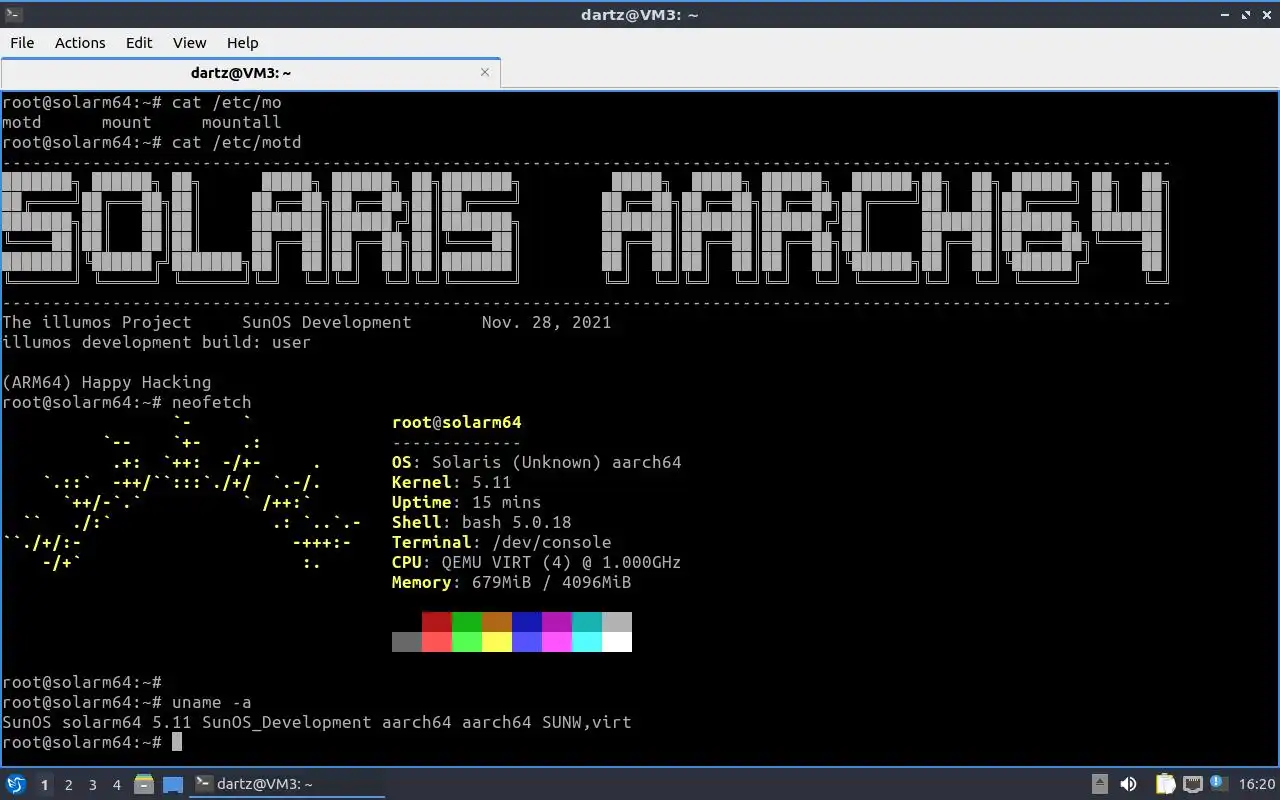Switch to workspace 3
The width and height of the screenshot is (1280, 800).
click(x=92, y=785)
